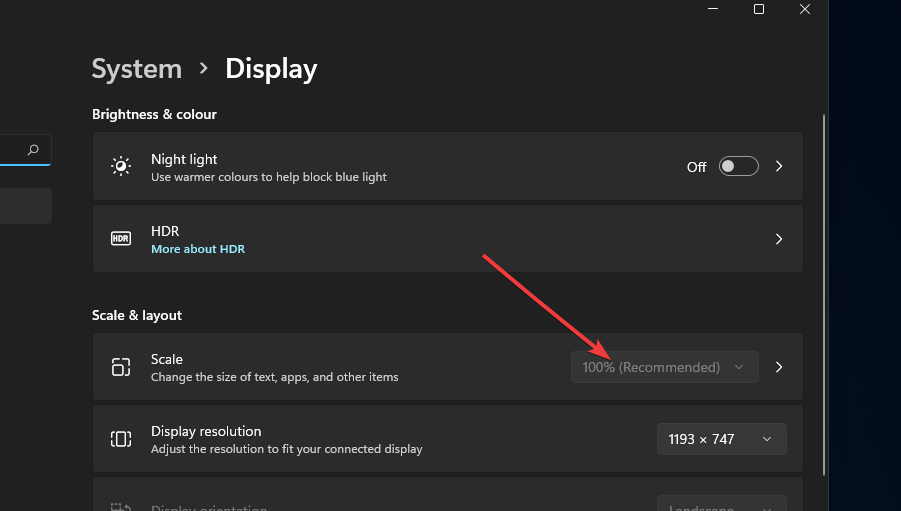The width and height of the screenshot is (901, 511).
Task: Click the Night light sun icon
Action: point(121,167)
